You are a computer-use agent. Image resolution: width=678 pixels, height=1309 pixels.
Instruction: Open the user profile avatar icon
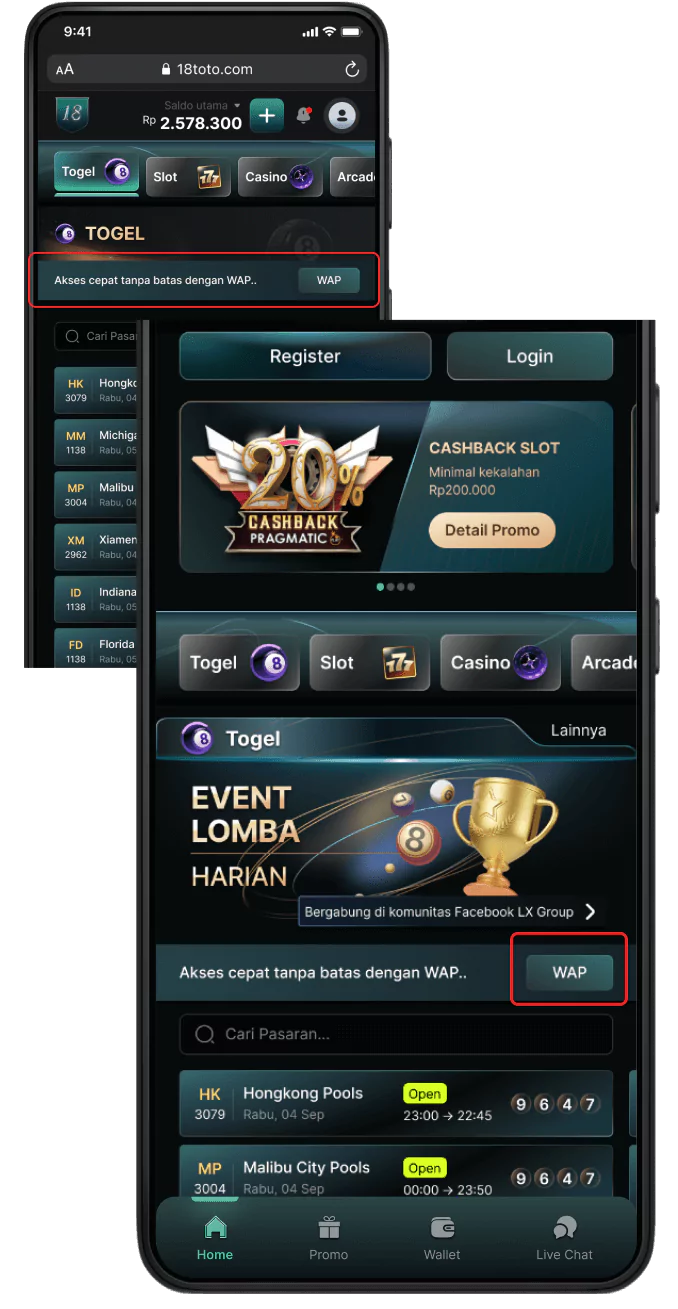[342, 116]
